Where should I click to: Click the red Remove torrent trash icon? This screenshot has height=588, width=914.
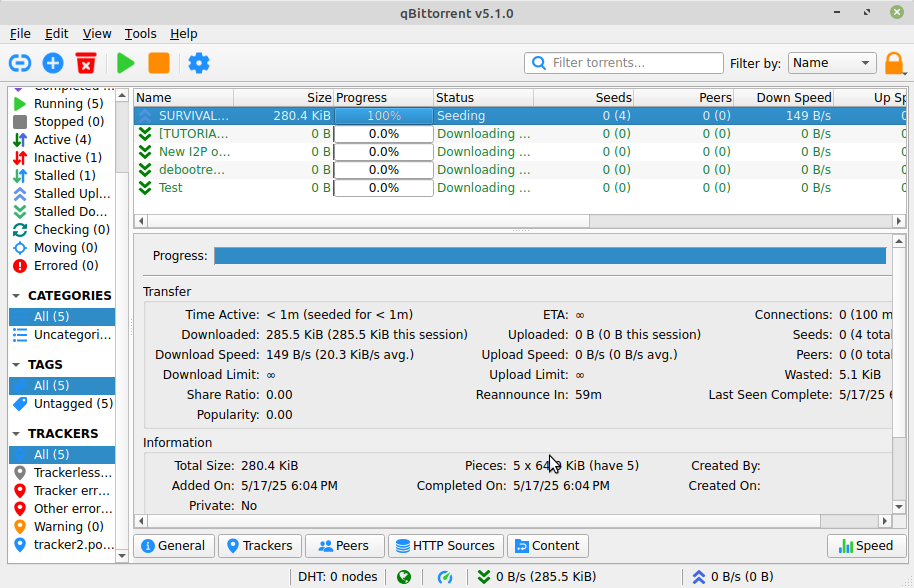[x=86, y=63]
